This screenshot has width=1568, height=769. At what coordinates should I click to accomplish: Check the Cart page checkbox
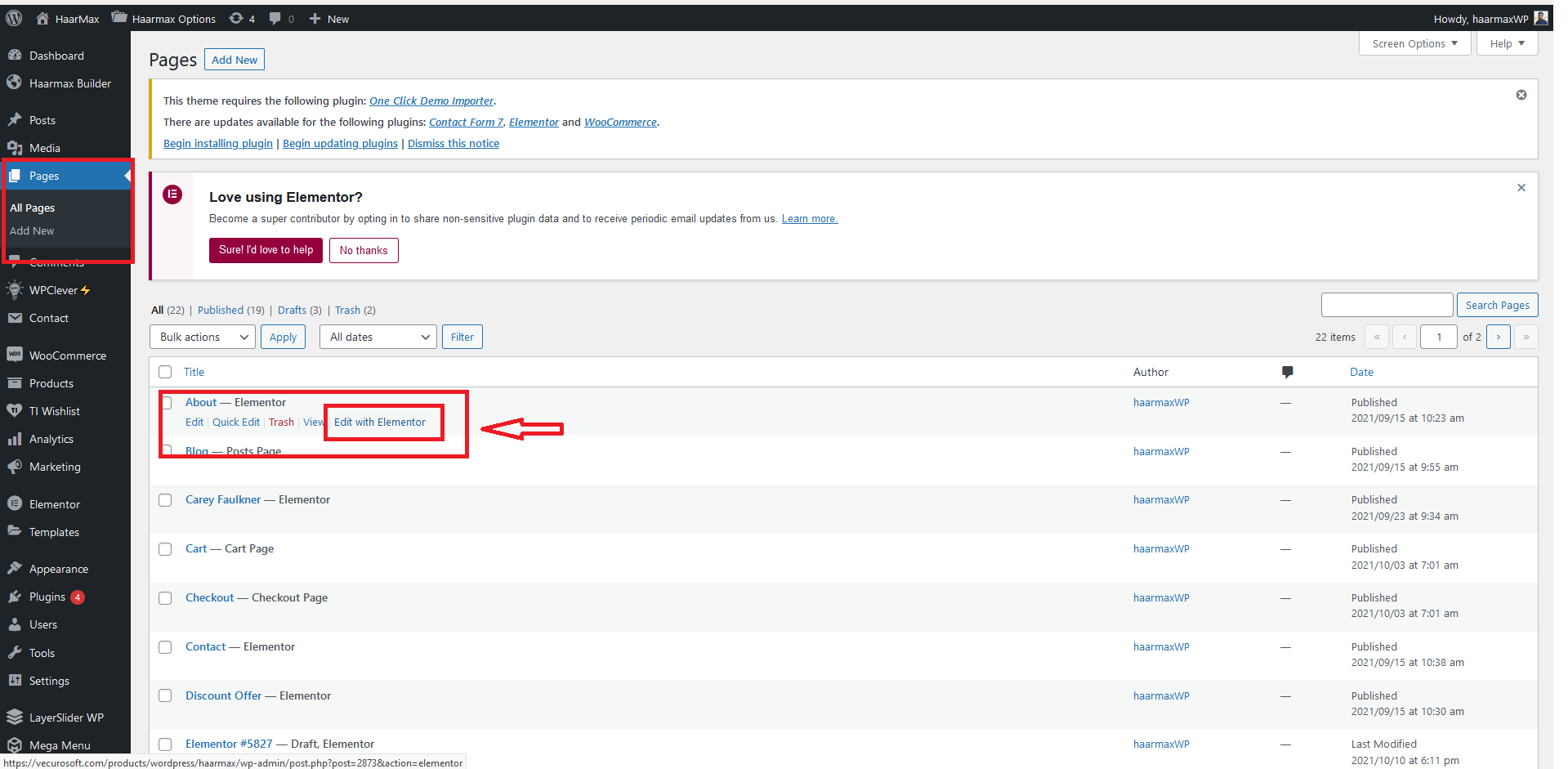(x=165, y=549)
